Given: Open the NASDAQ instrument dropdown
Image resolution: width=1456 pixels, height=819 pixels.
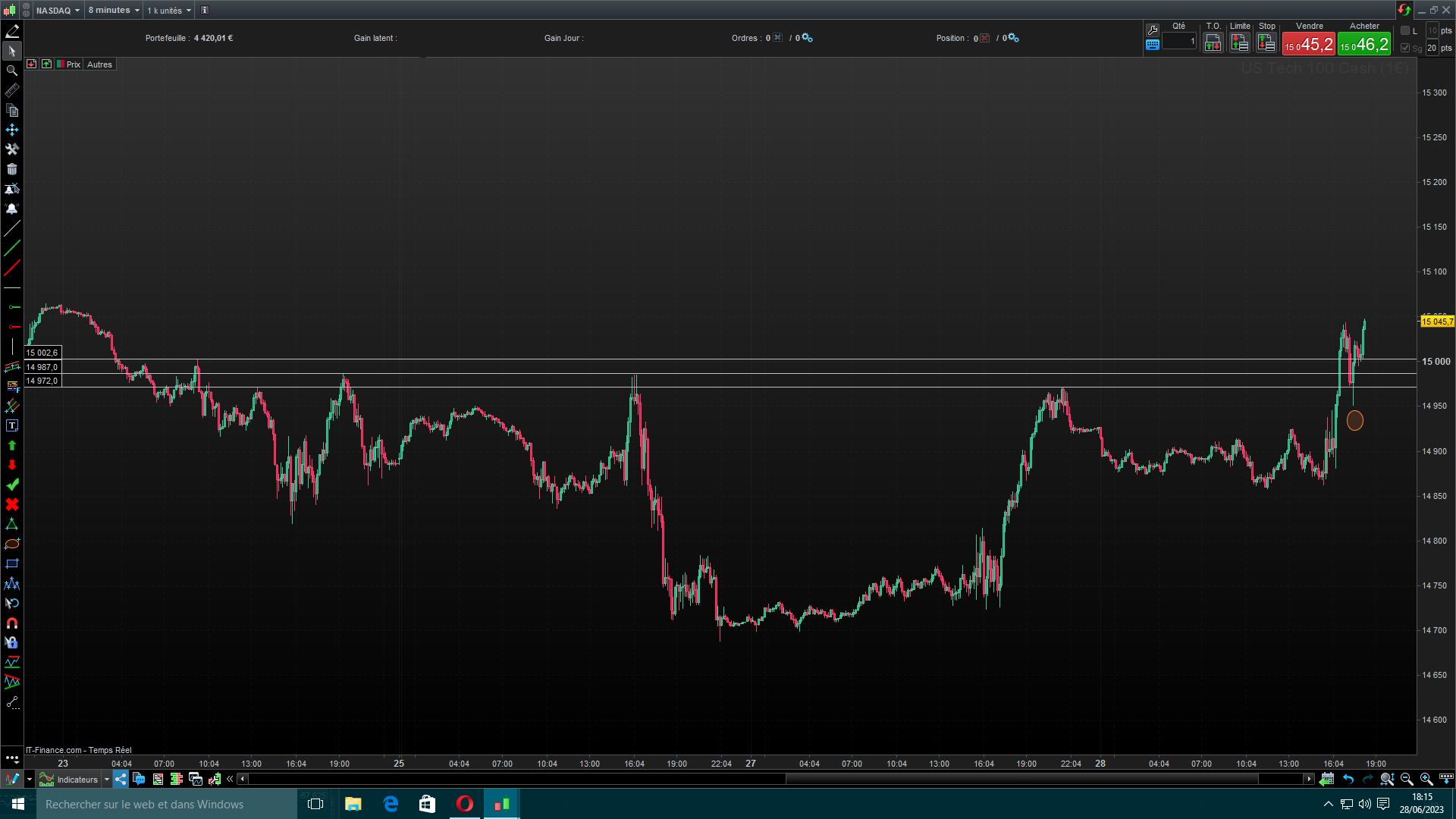Looking at the screenshot, I should [x=58, y=11].
